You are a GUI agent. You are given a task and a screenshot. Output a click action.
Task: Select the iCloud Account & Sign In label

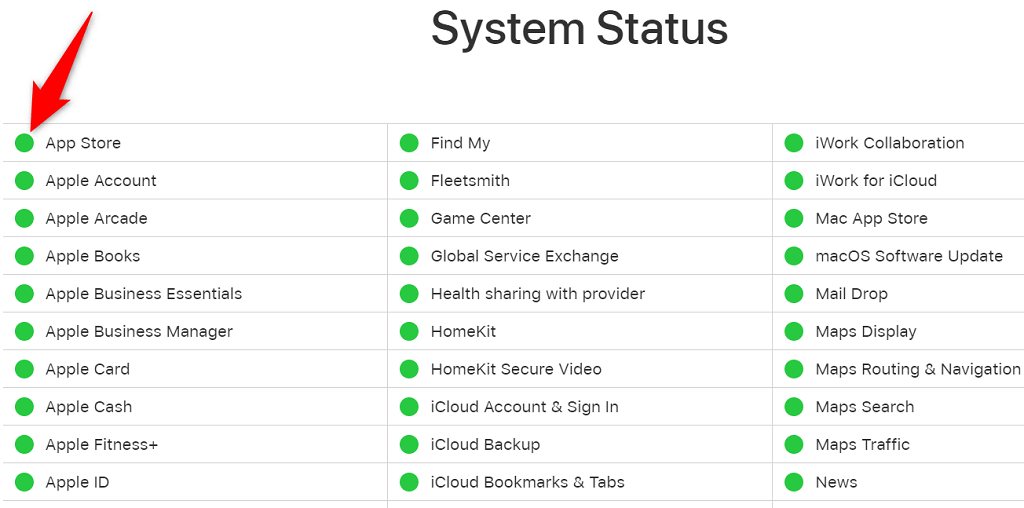[524, 407]
